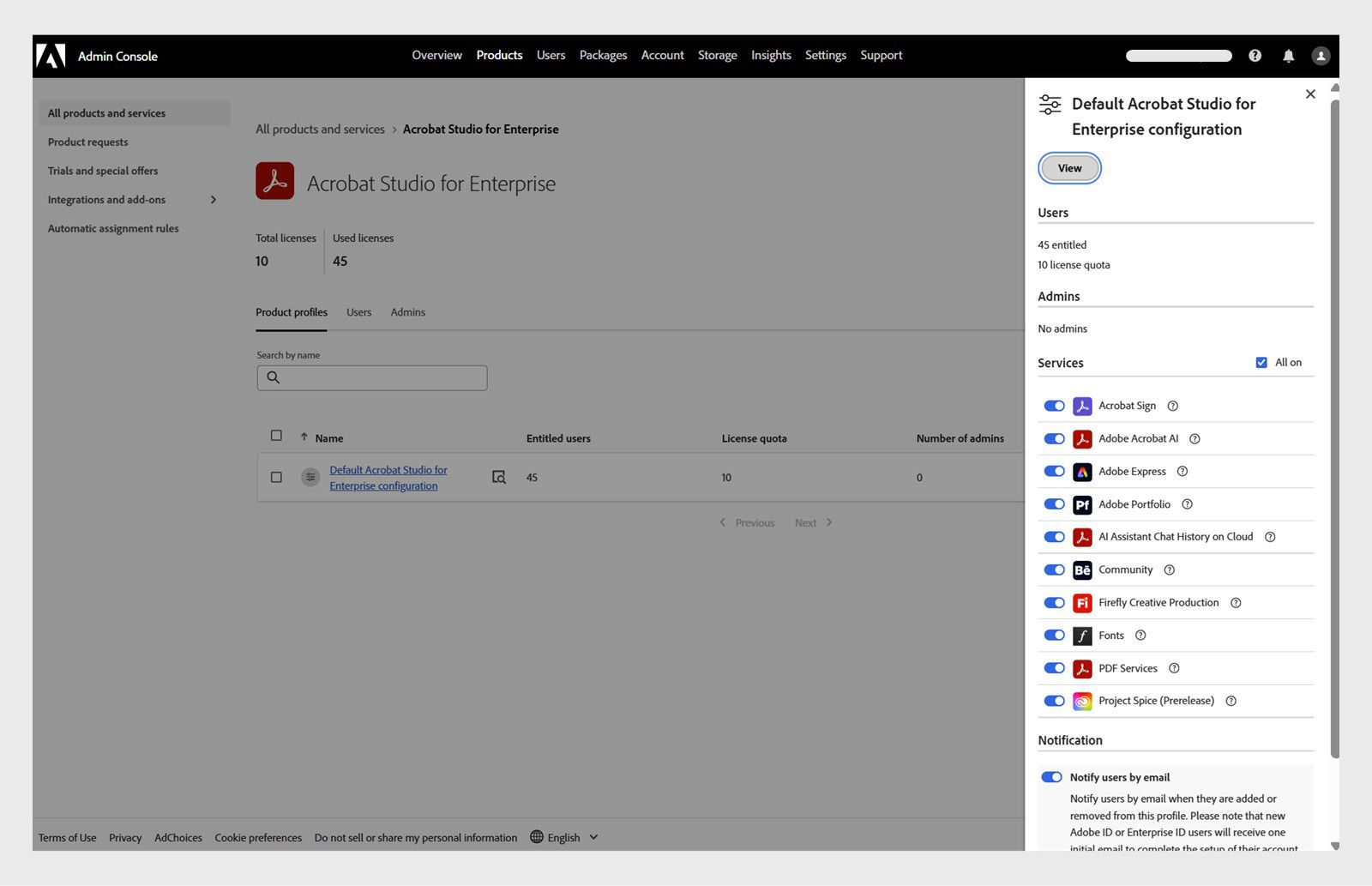1372x886 pixels.
Task: Open the help question mark icon
Action: pyautogui.click(x=1255, y=56)
